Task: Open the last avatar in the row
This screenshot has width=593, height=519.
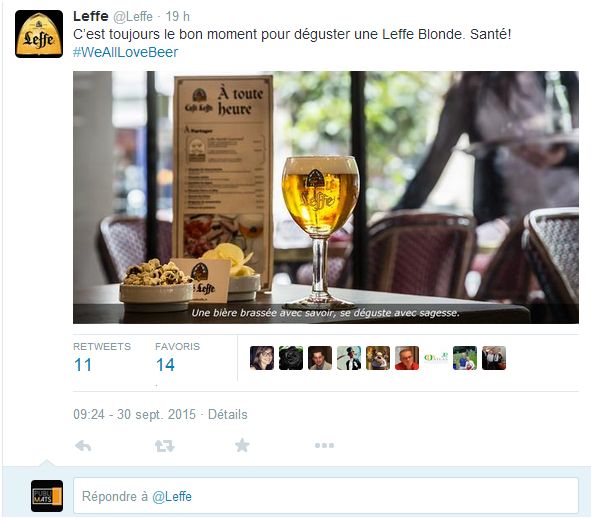Action: 494,358
